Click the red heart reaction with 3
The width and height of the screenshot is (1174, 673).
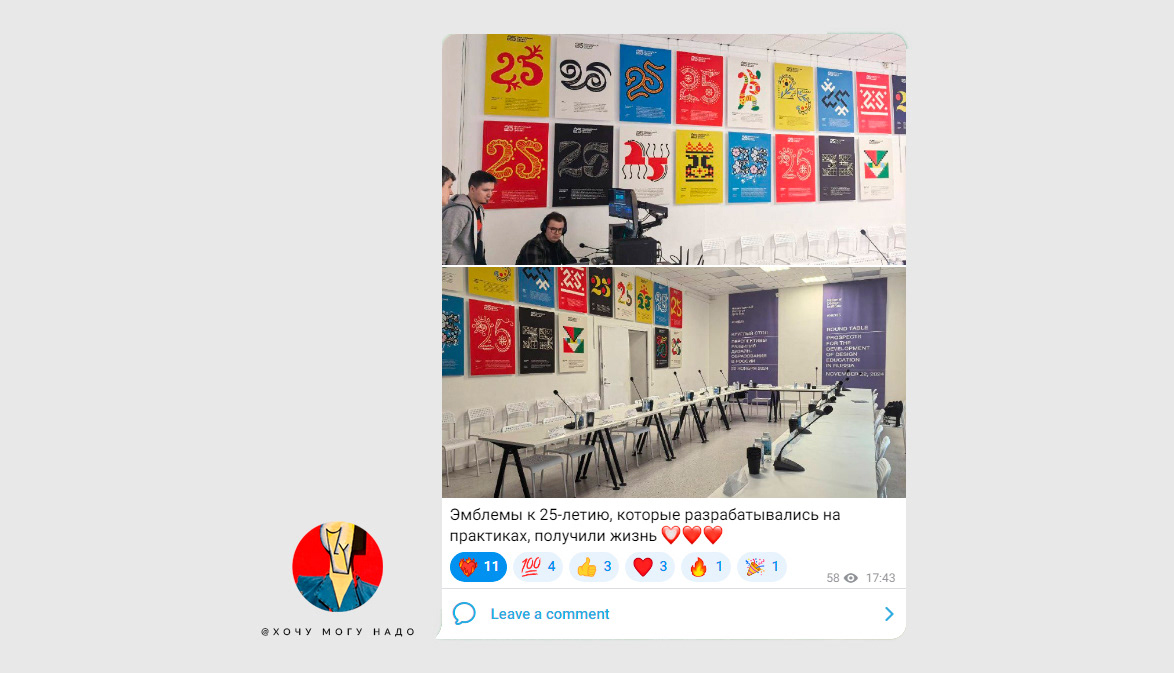[x=650, y=567]
